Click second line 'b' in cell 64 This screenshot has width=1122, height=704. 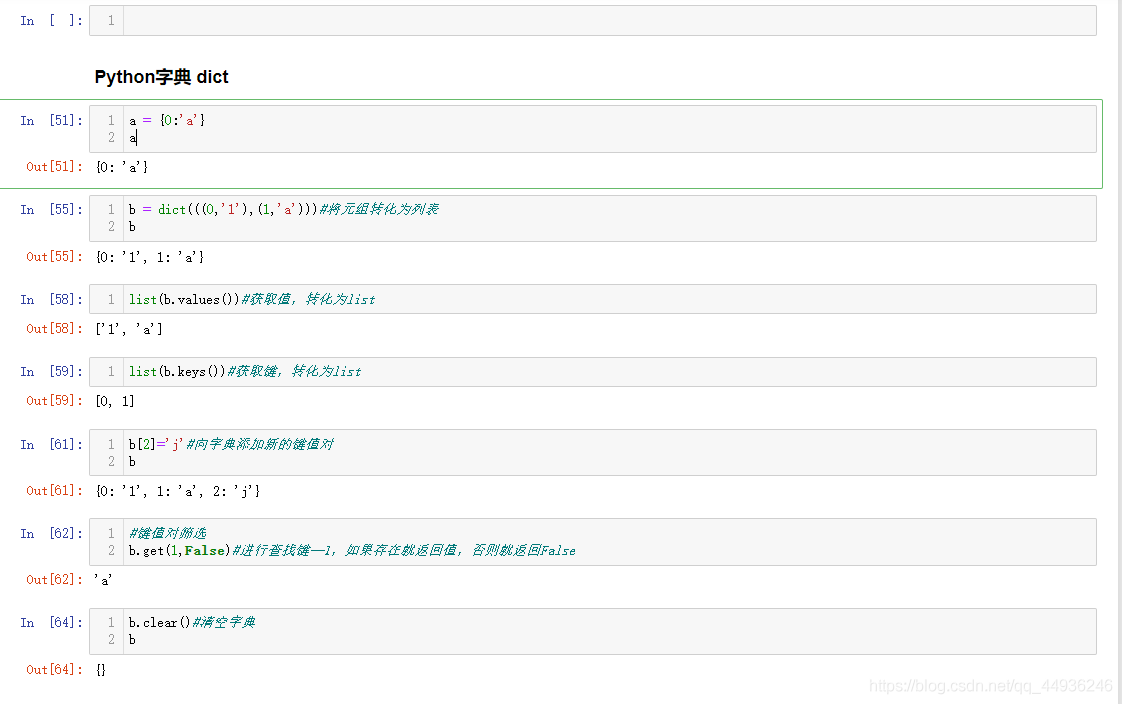pyautogui.click(x=132, y=640)
